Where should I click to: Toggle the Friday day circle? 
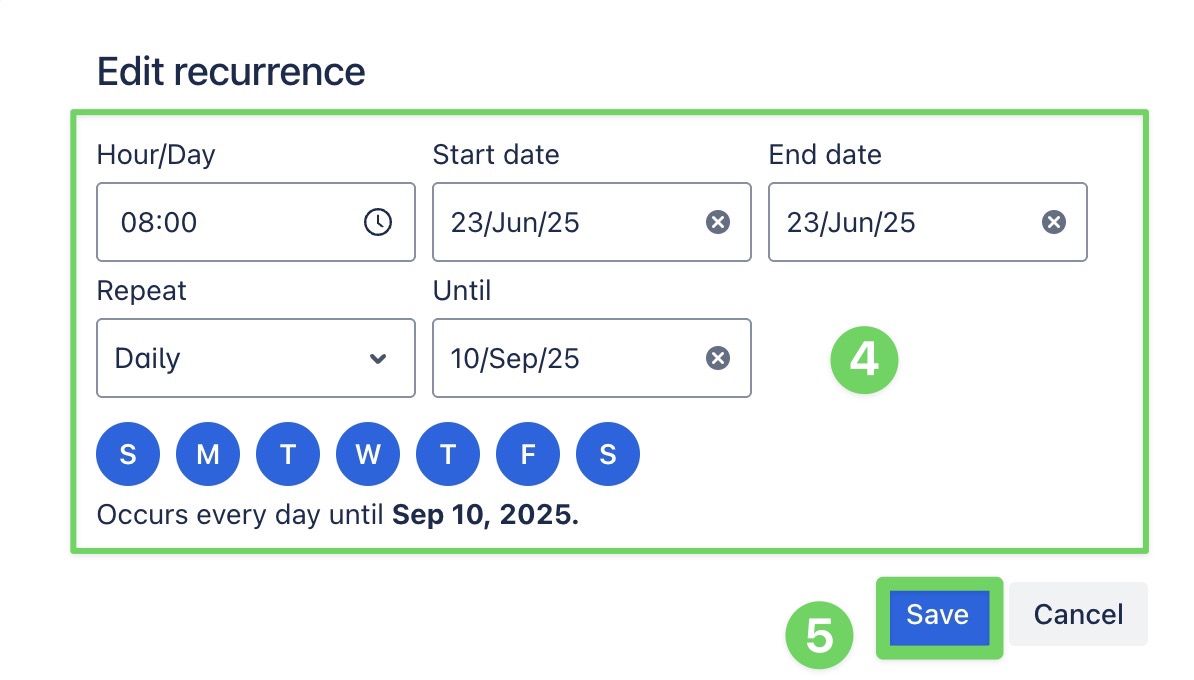coord(528,455)
